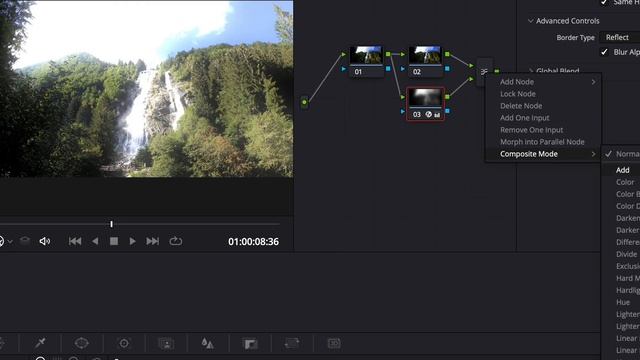This screenshot has width=640, height=360.
Task: Select node 03 thumbnail
Action: (x=425, y=98)
